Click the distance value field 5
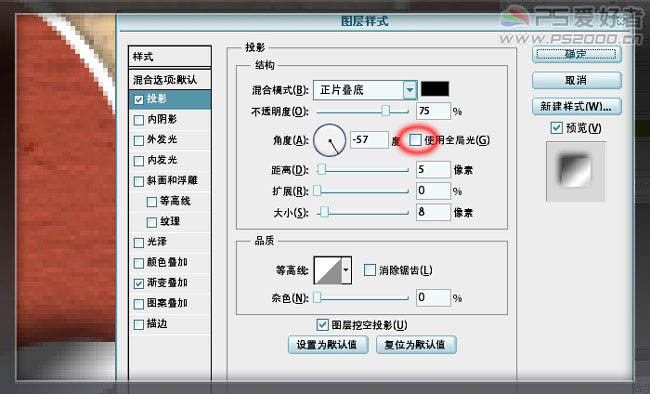Viewport: 650px width, 394px height. [433, 169]
